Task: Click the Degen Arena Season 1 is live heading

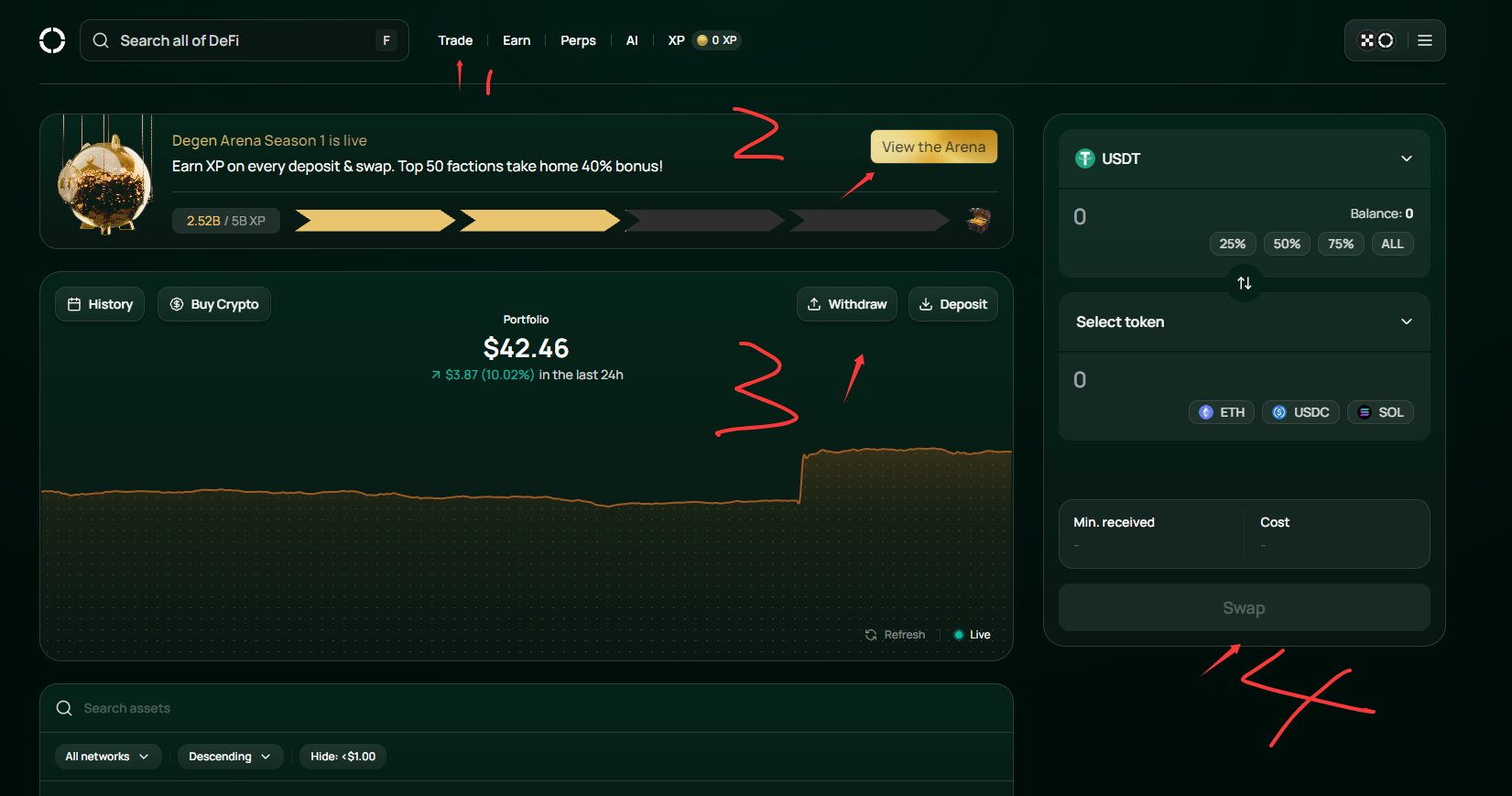Action: pos(269,140)
